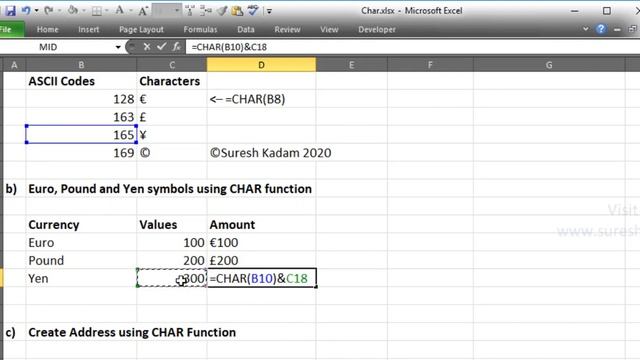The image size is (640, 360).
Task: Click the ©Suresh Kadam 2020 cell
Action: point(261,153)
